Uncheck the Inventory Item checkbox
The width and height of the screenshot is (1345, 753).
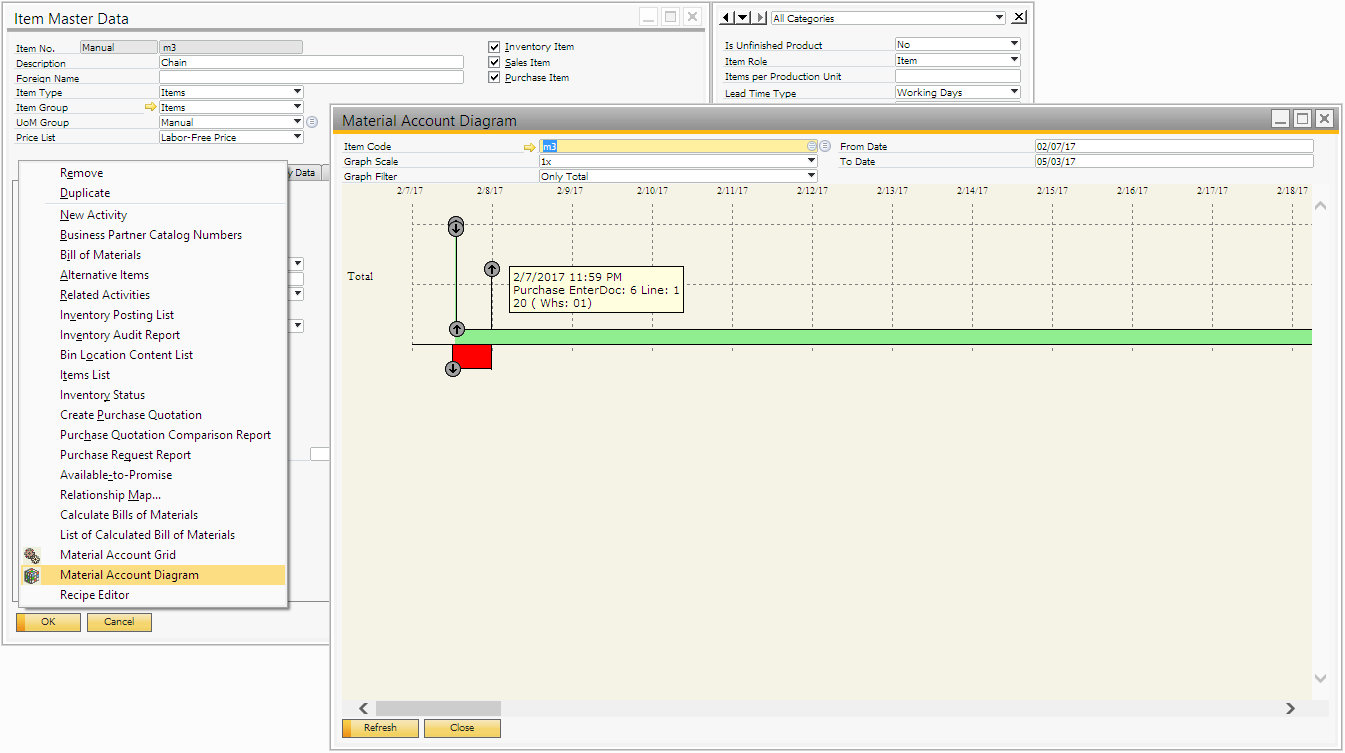coord(494,47)
